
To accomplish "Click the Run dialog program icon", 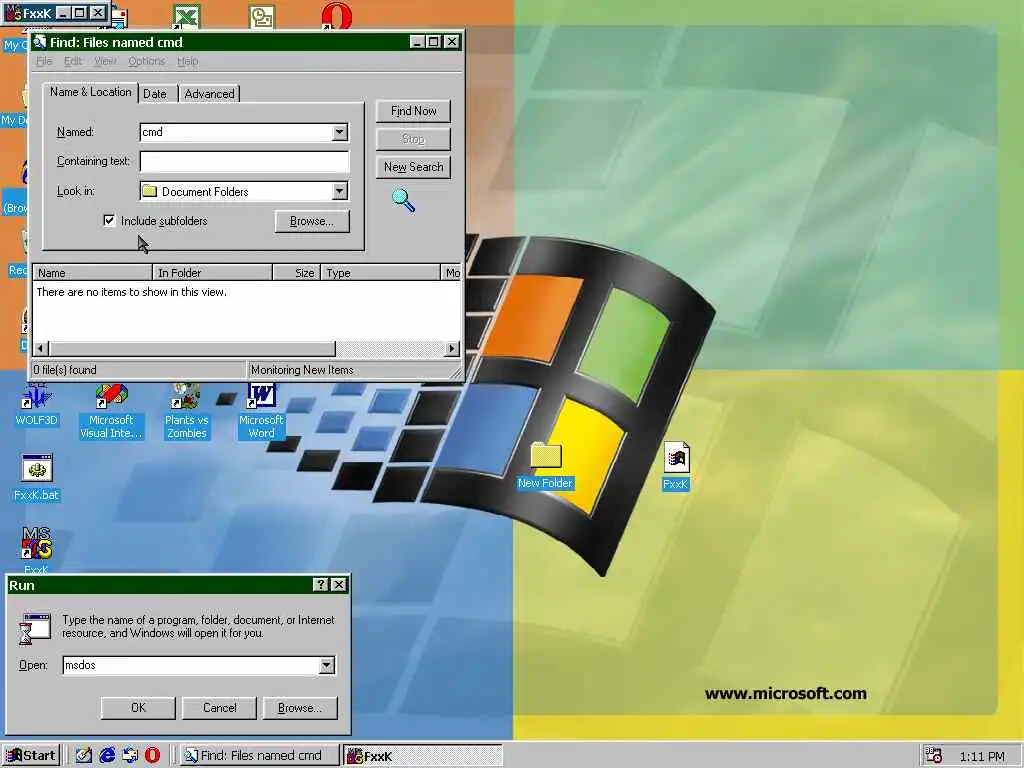I will pos(35,629).
